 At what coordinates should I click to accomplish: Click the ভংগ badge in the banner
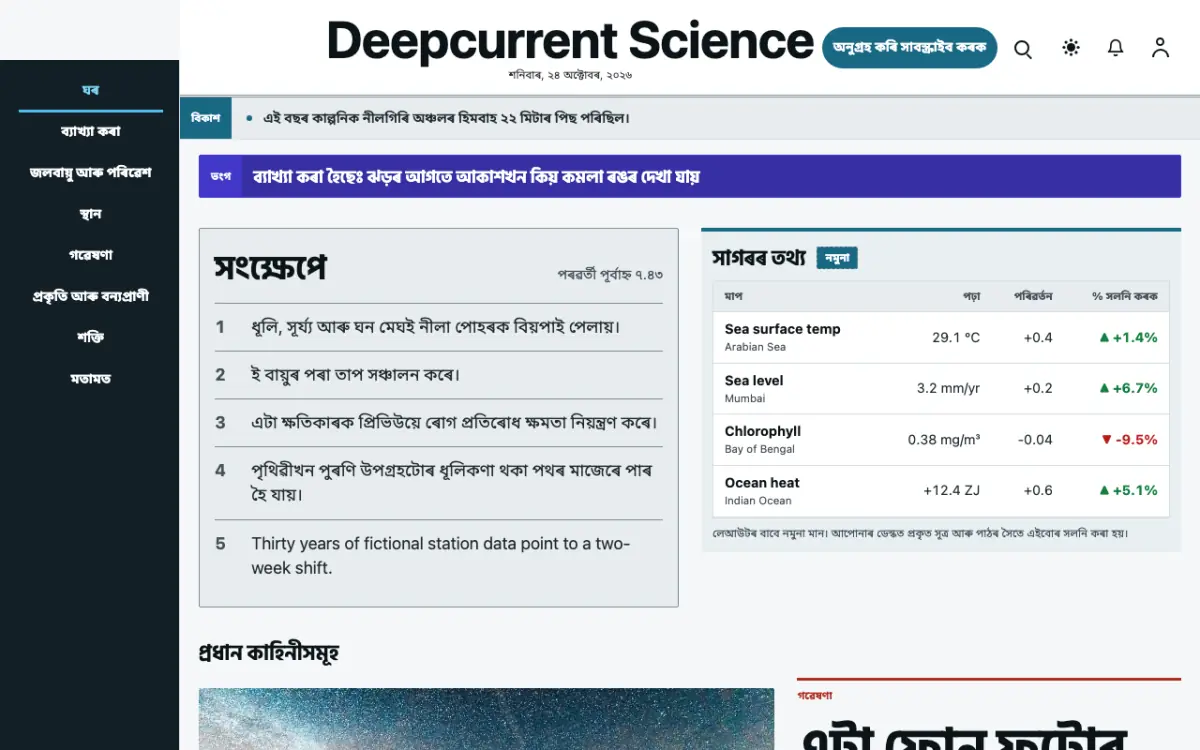click(x=221, y=176)
